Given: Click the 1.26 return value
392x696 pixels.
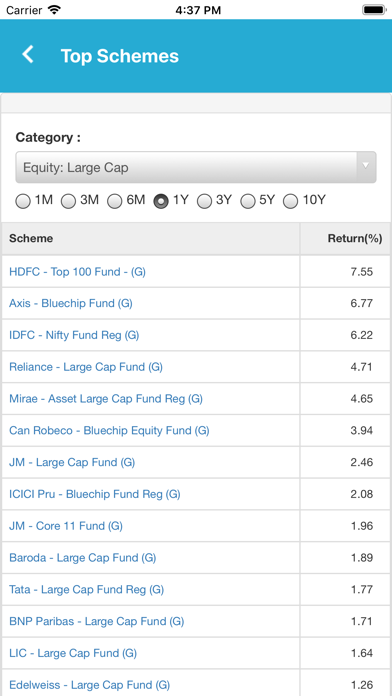Looking at the screenshot, I should 362,685.
